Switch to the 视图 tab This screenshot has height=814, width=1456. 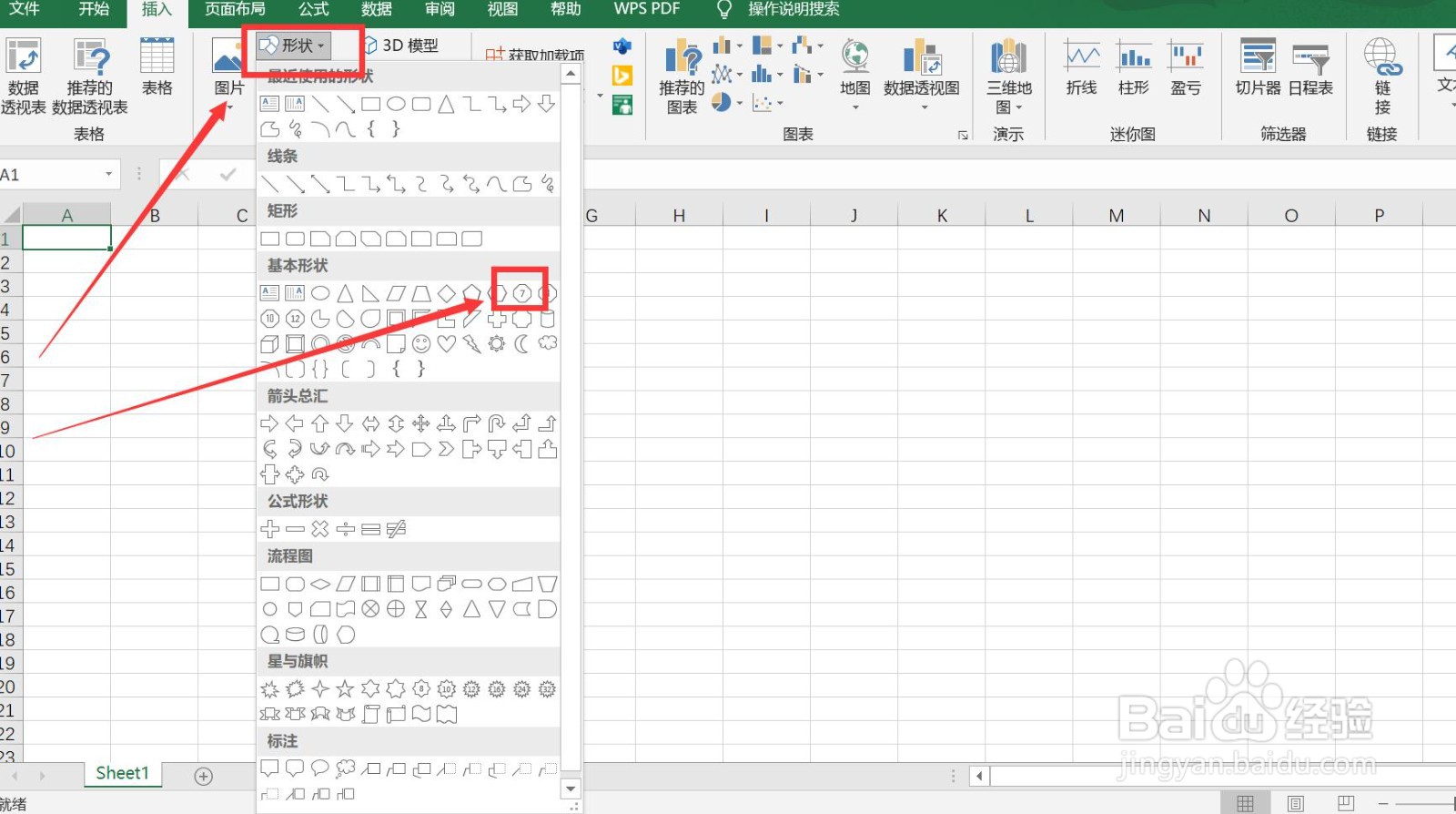502,9
